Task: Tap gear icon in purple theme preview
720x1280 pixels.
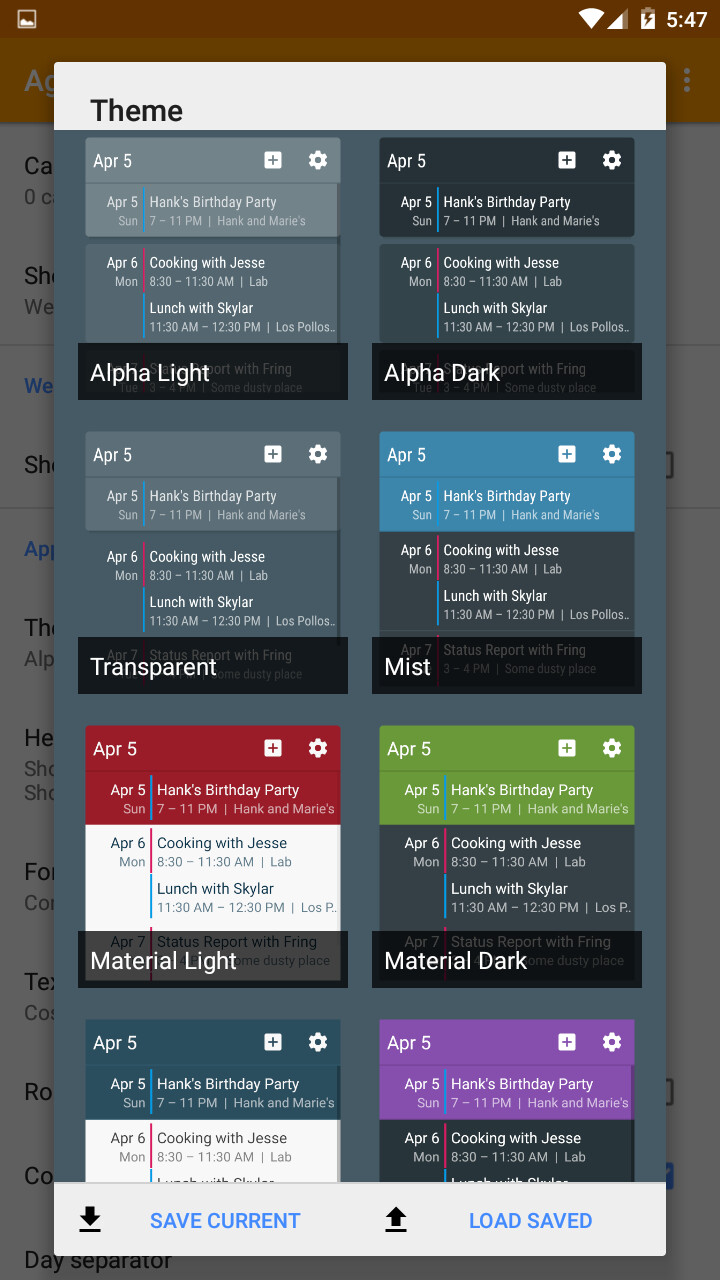Action: click(x=612, y=1042)
